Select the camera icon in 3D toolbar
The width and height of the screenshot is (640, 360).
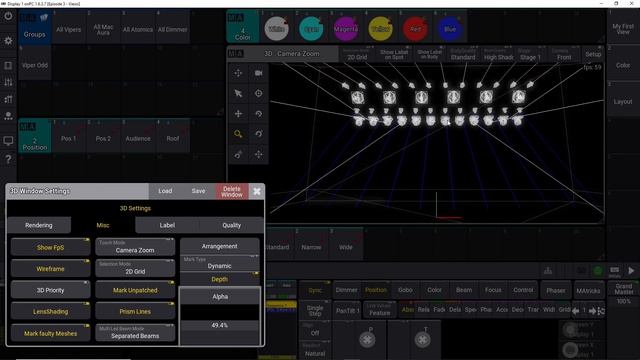(259, 73)
